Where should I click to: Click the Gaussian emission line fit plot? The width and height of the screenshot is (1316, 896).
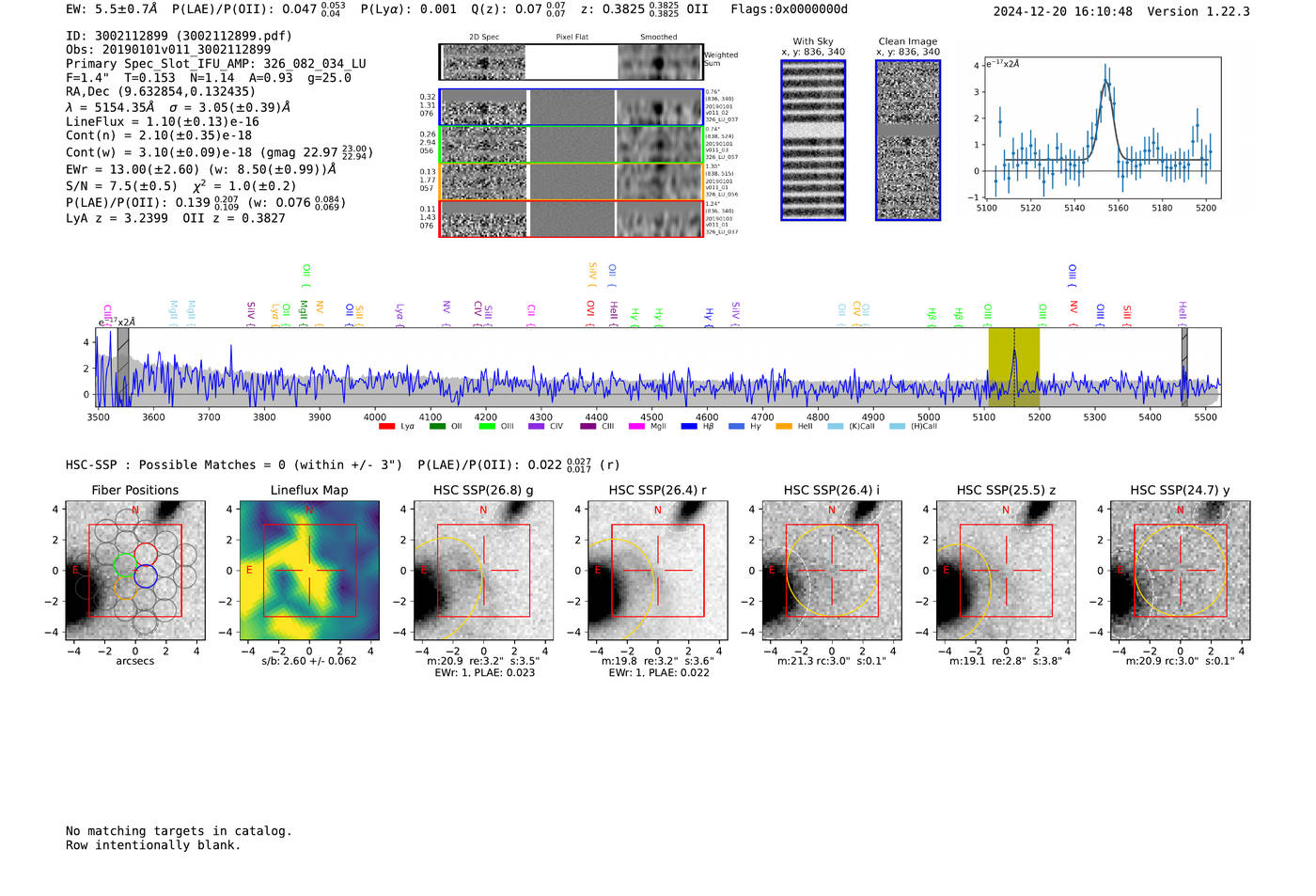(x=1103, y=129)
